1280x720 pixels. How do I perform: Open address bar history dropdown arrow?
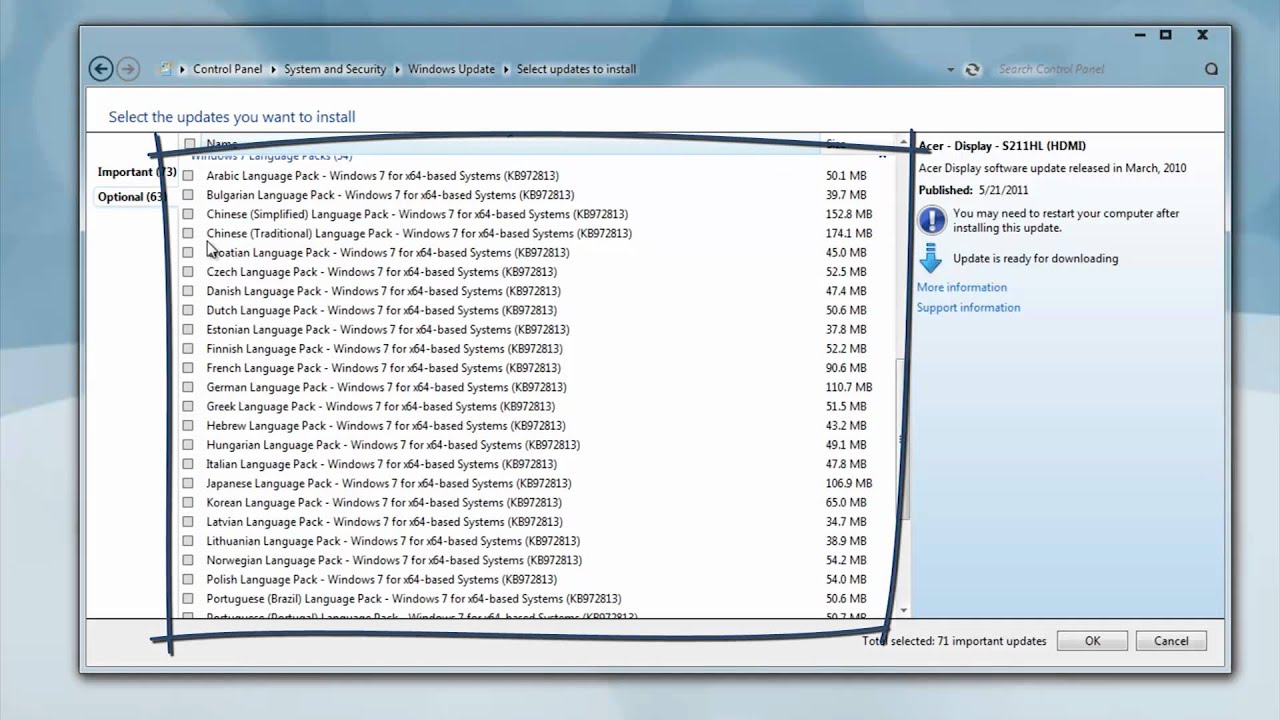pyautogui.click(x=950, y=70)
